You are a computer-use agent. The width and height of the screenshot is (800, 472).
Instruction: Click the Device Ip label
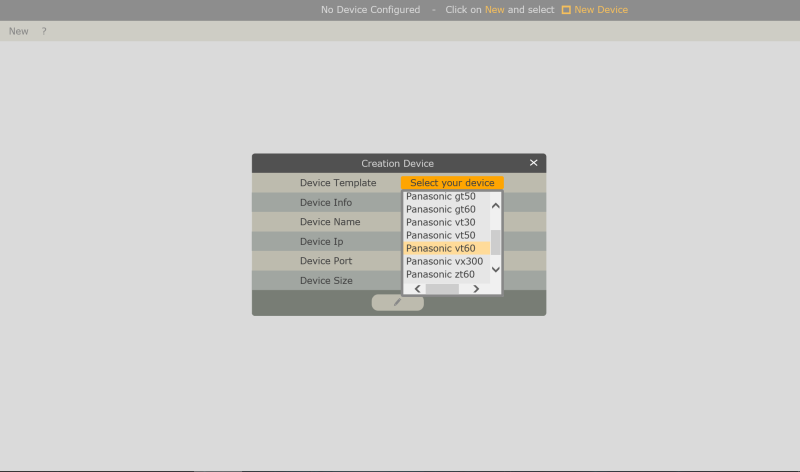coord(321,241)
